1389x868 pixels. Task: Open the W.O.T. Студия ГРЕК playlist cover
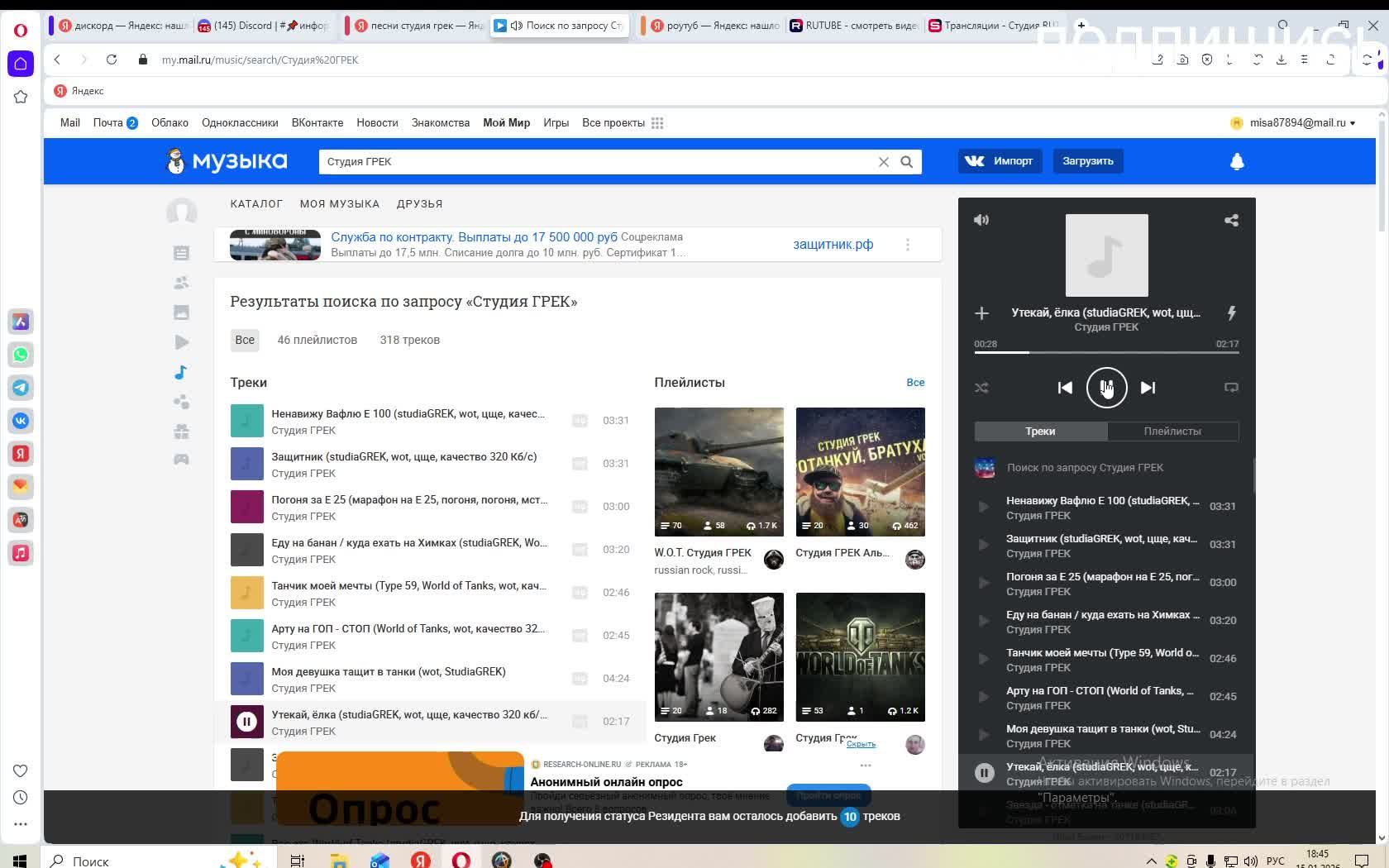[x=719, y=472]
